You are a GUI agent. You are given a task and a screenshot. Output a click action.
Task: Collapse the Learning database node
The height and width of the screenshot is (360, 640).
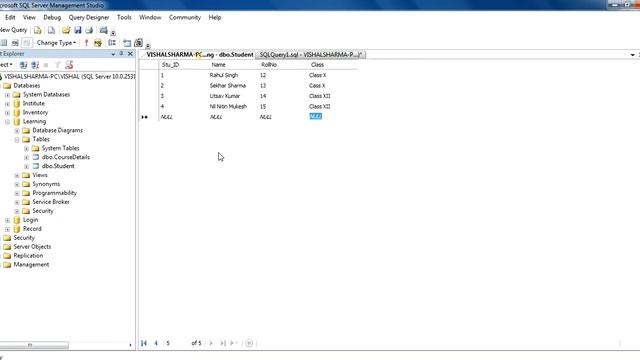click(7, 122)
